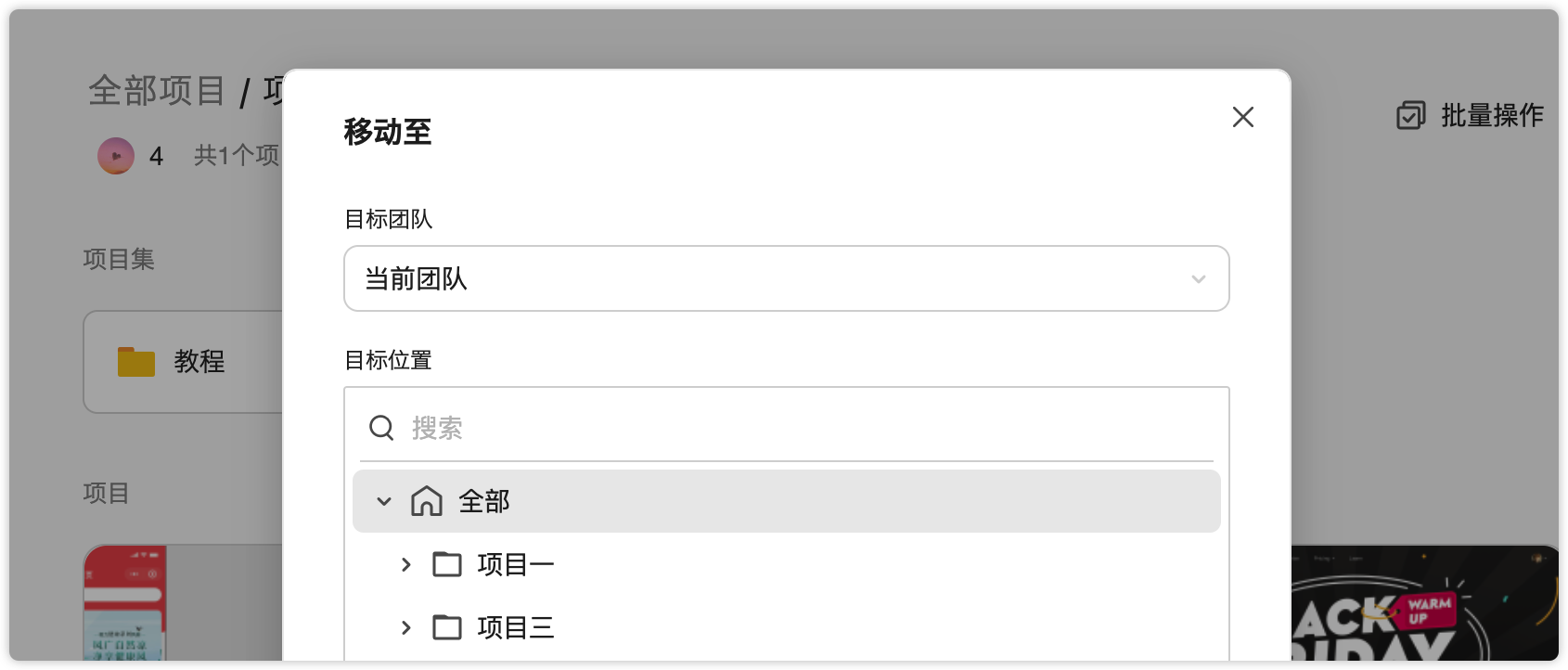
Task: Click the 批量操作 button
Action: coord(1491,115)
